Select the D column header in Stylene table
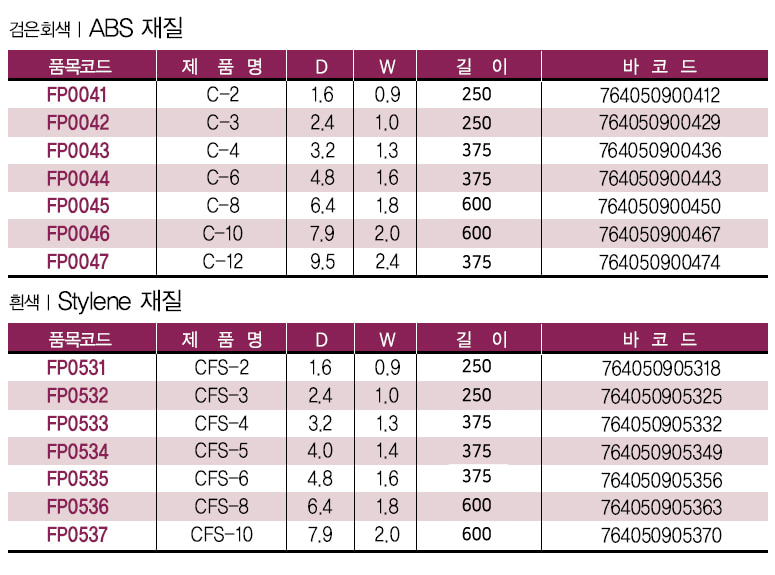775x575 pixels. [321, 340]
